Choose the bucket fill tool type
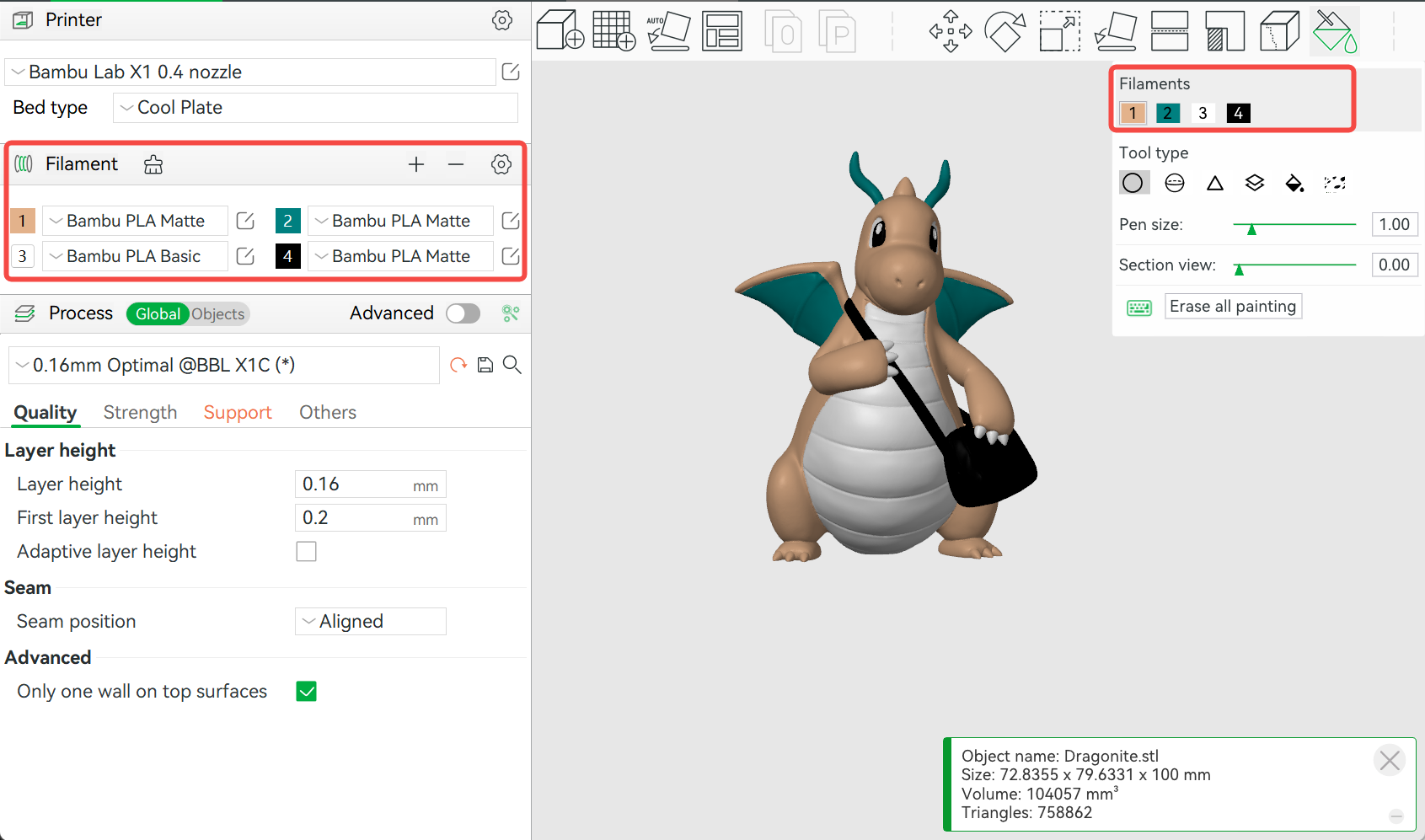The height and width of the screenshot is (840, 1425). pyautogui.click(x=1294, y=183)
